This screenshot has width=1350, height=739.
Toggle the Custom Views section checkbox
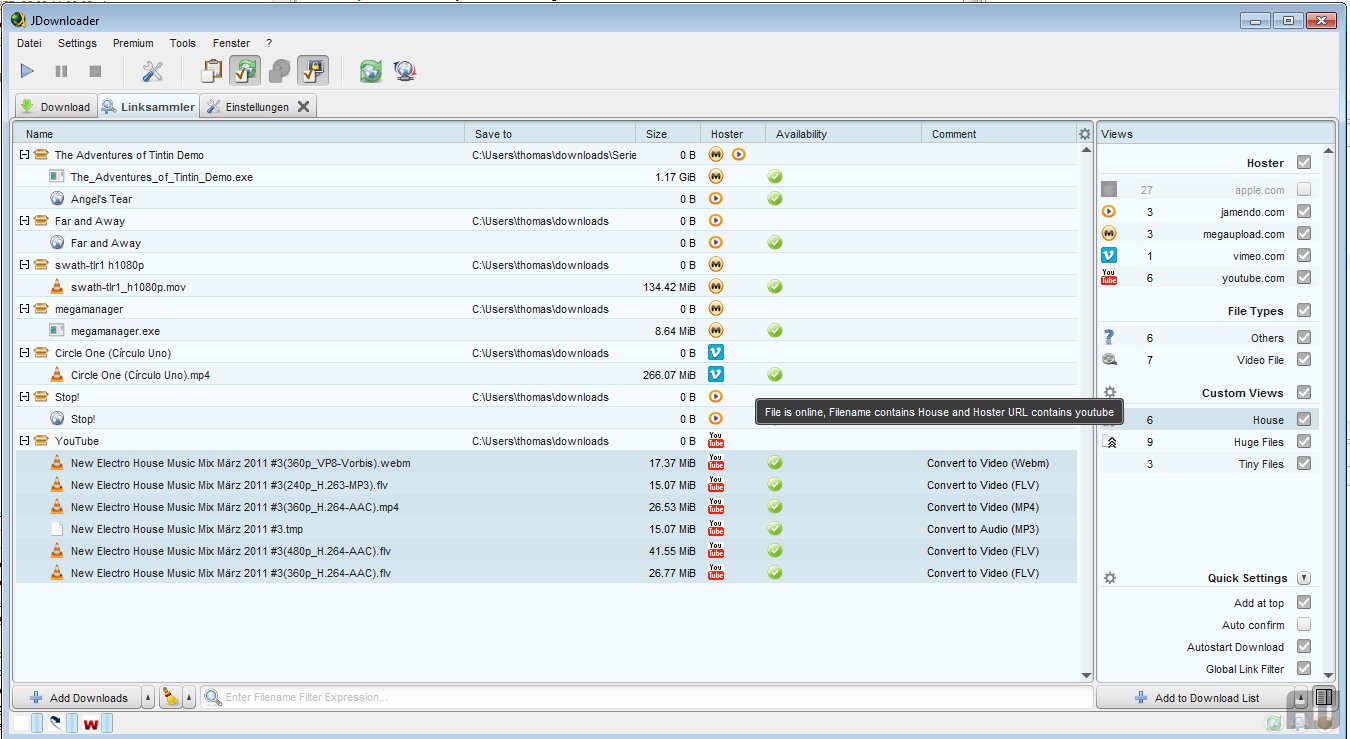tap(1304, 392)
